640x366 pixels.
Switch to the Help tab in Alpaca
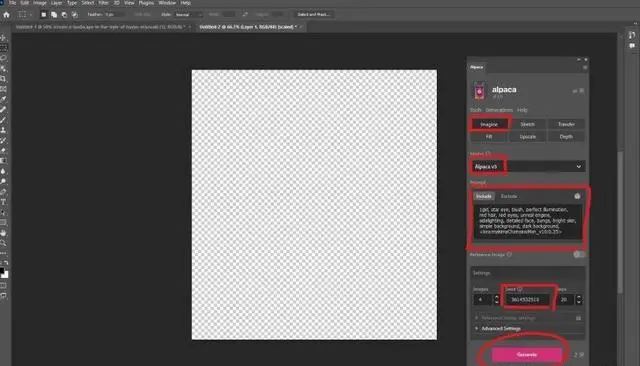[x=522, y=110]
